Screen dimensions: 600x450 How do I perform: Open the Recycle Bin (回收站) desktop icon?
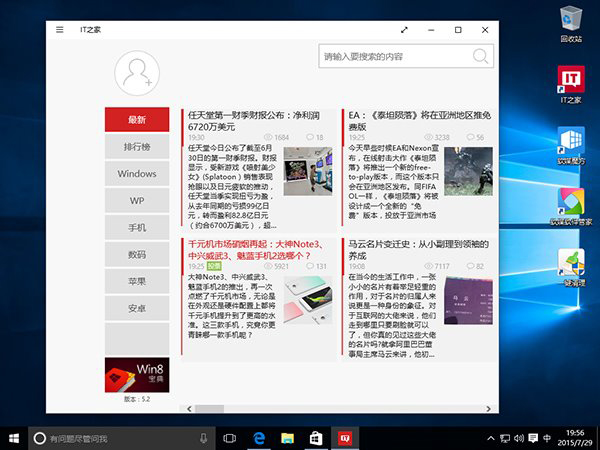(571, 24)
